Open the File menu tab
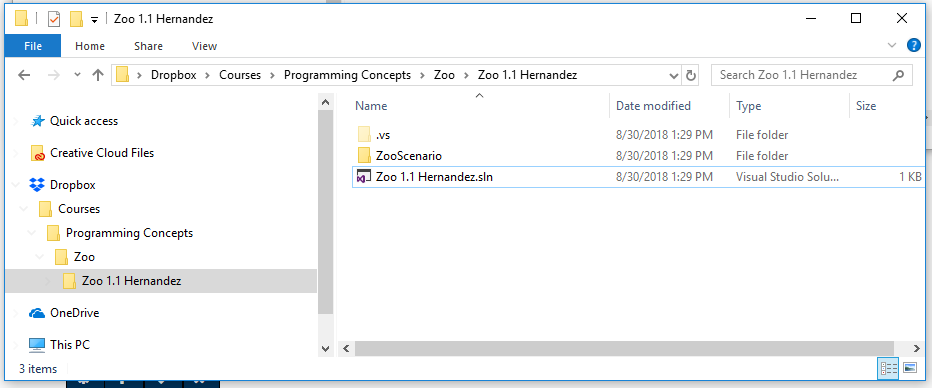 point(33,46)
